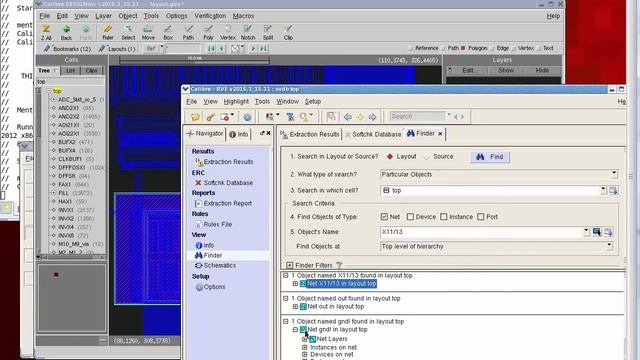Click the blue forward arrow in RVE toolbar
Screen dimensions: 640x360
[372, 117]
